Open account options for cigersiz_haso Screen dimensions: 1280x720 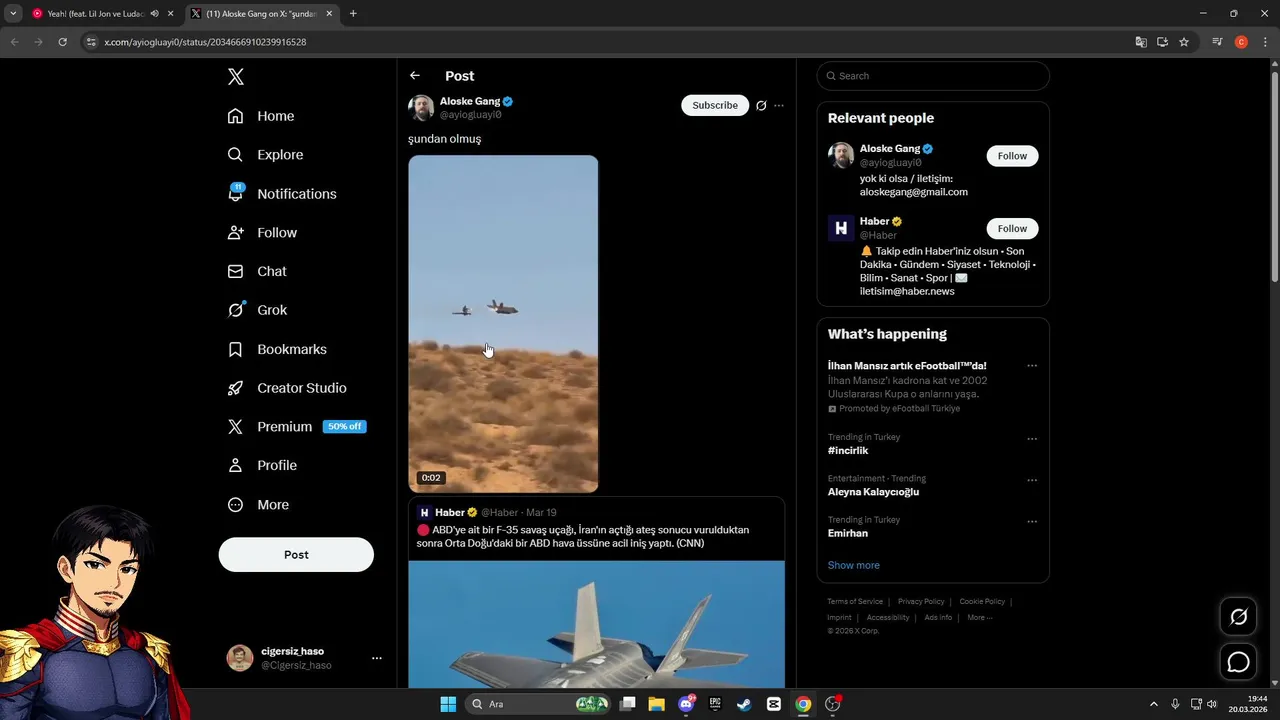point(377,658)
